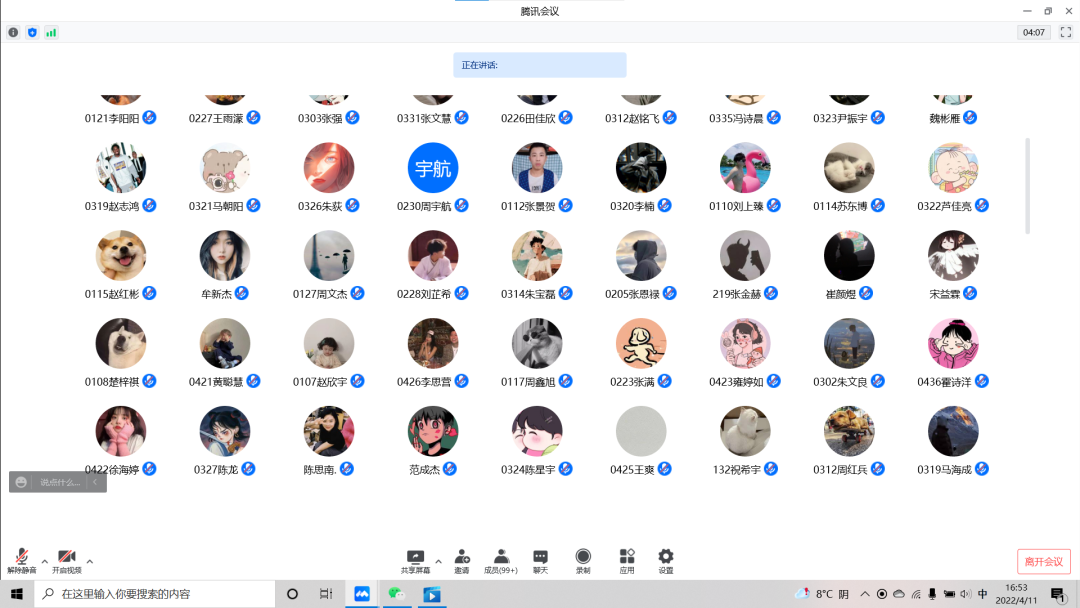The image size is (1080, 608).
Task: Open 设置 settings gear
Action: (666, 560)
